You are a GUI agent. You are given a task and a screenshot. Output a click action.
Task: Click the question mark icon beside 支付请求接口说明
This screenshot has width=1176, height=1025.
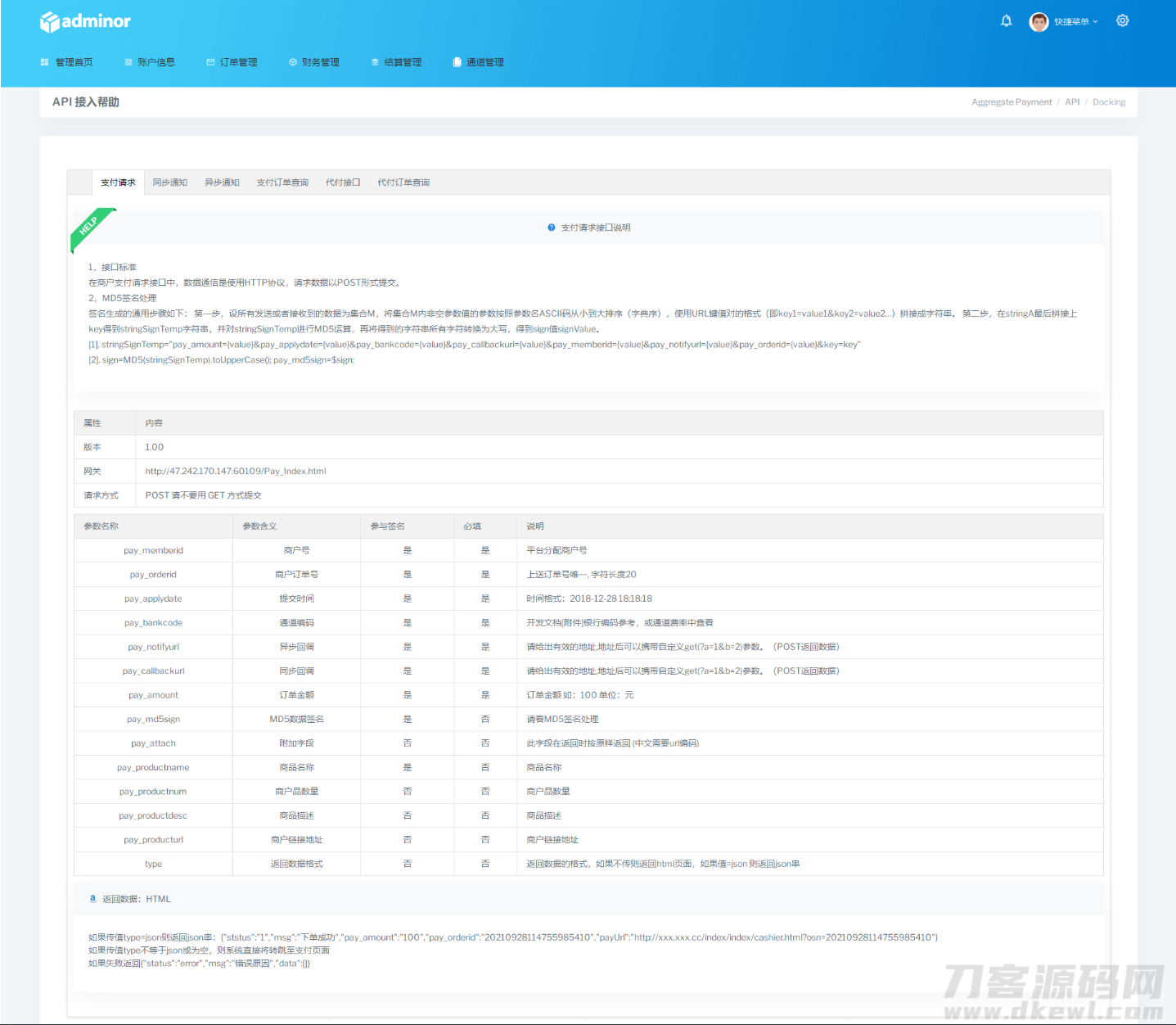(x=552, y=228)
